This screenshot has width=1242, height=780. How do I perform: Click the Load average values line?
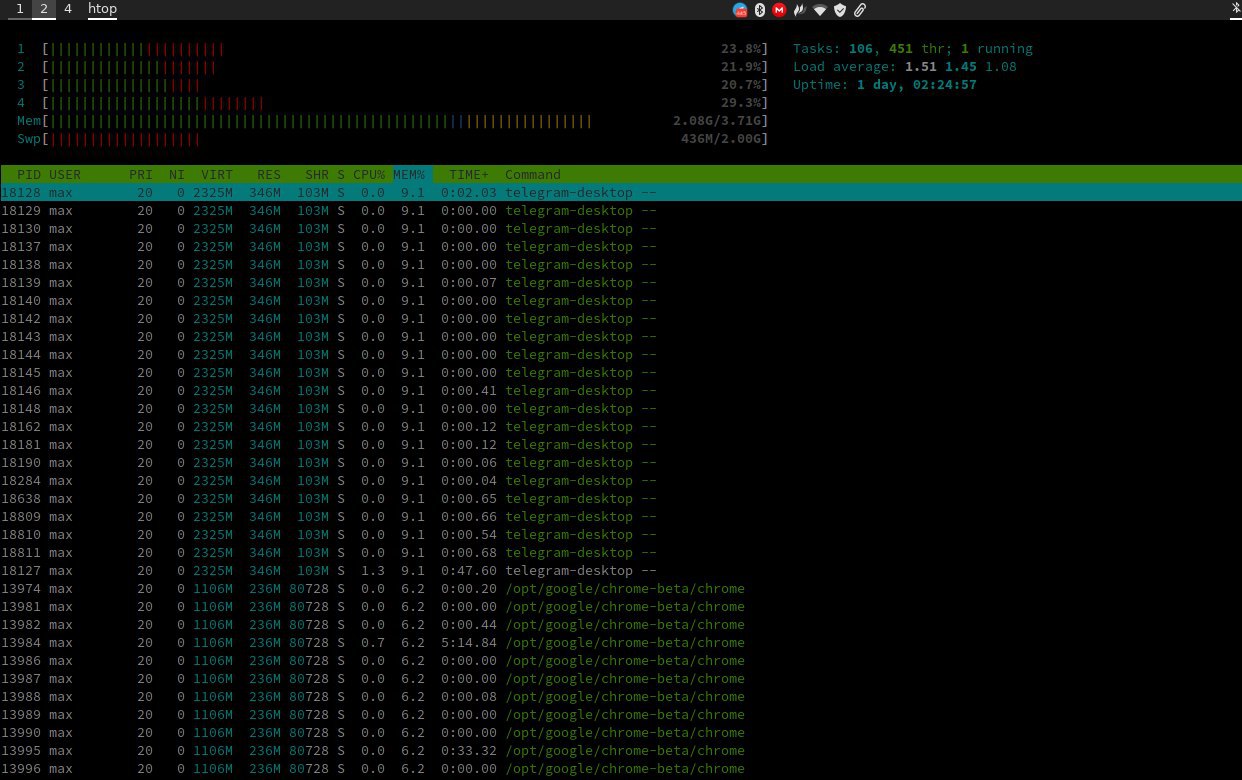(x=905, y=66)
